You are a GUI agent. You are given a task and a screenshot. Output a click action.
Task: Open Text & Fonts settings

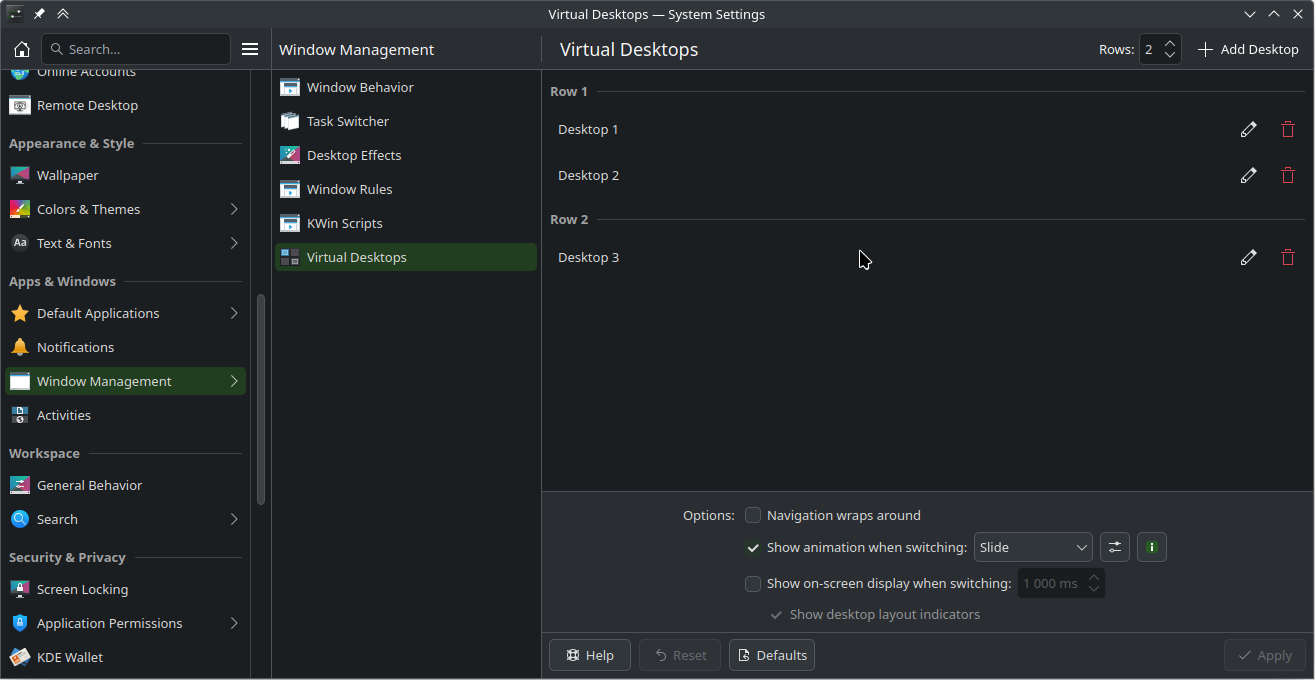tap(125, 243)
